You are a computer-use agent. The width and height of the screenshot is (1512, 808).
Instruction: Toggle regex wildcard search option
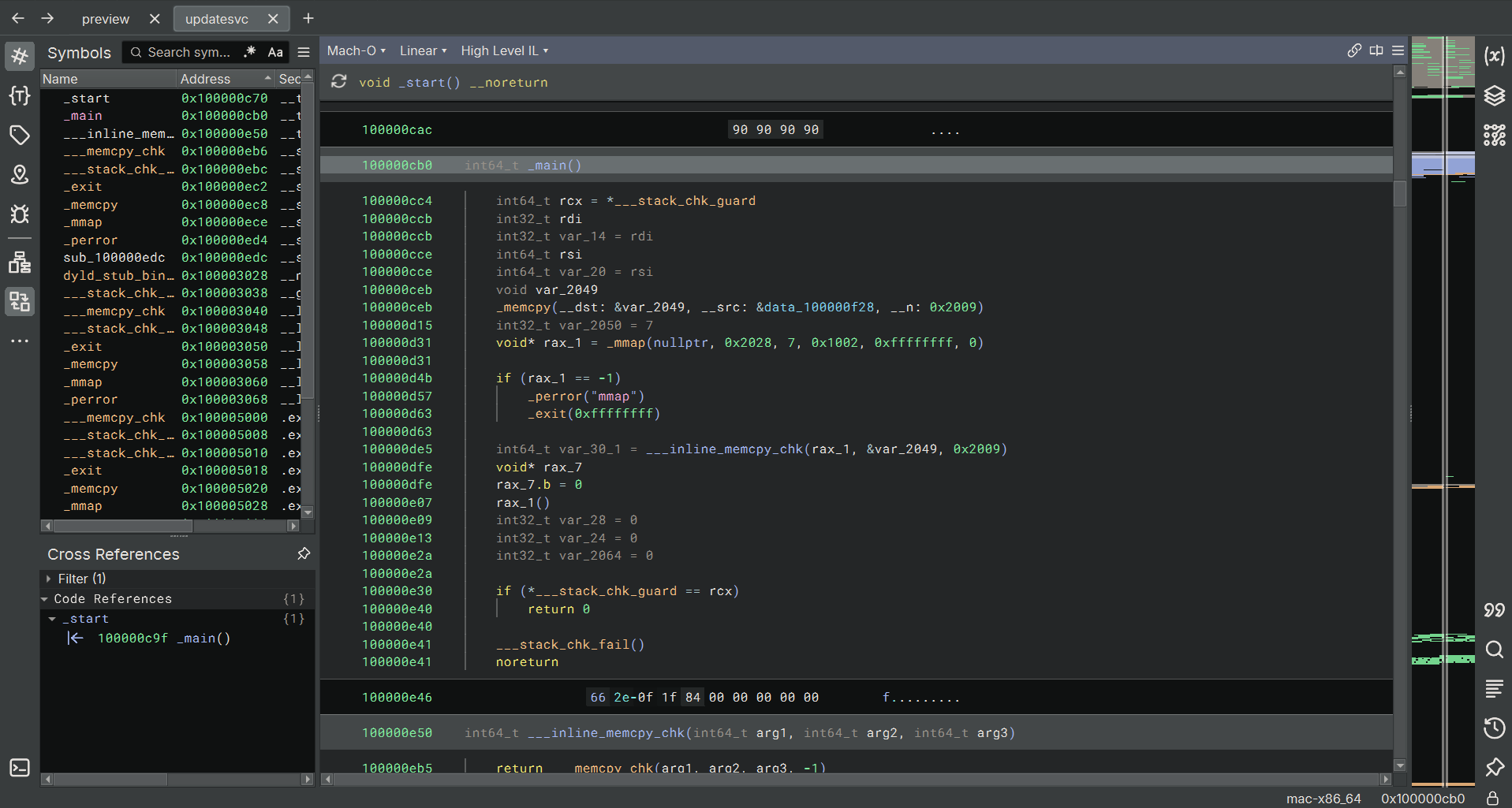250,52
